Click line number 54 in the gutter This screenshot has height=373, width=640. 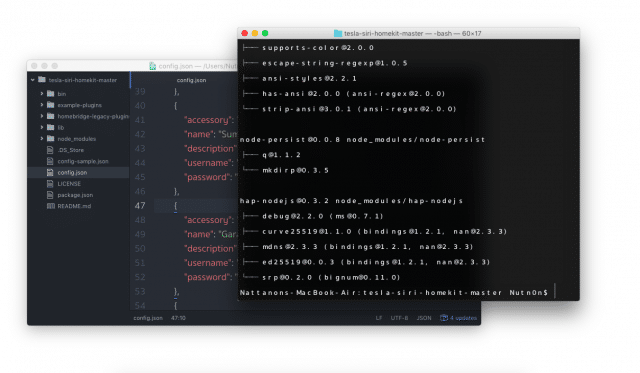(x=140, y=305)
